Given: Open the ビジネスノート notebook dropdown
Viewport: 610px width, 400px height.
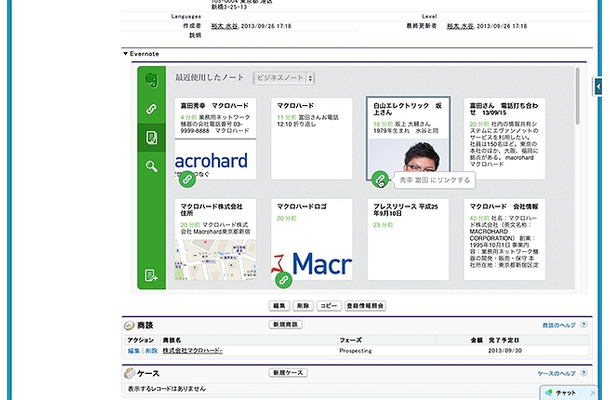Looking at the screenshot, I should (284, 78).
